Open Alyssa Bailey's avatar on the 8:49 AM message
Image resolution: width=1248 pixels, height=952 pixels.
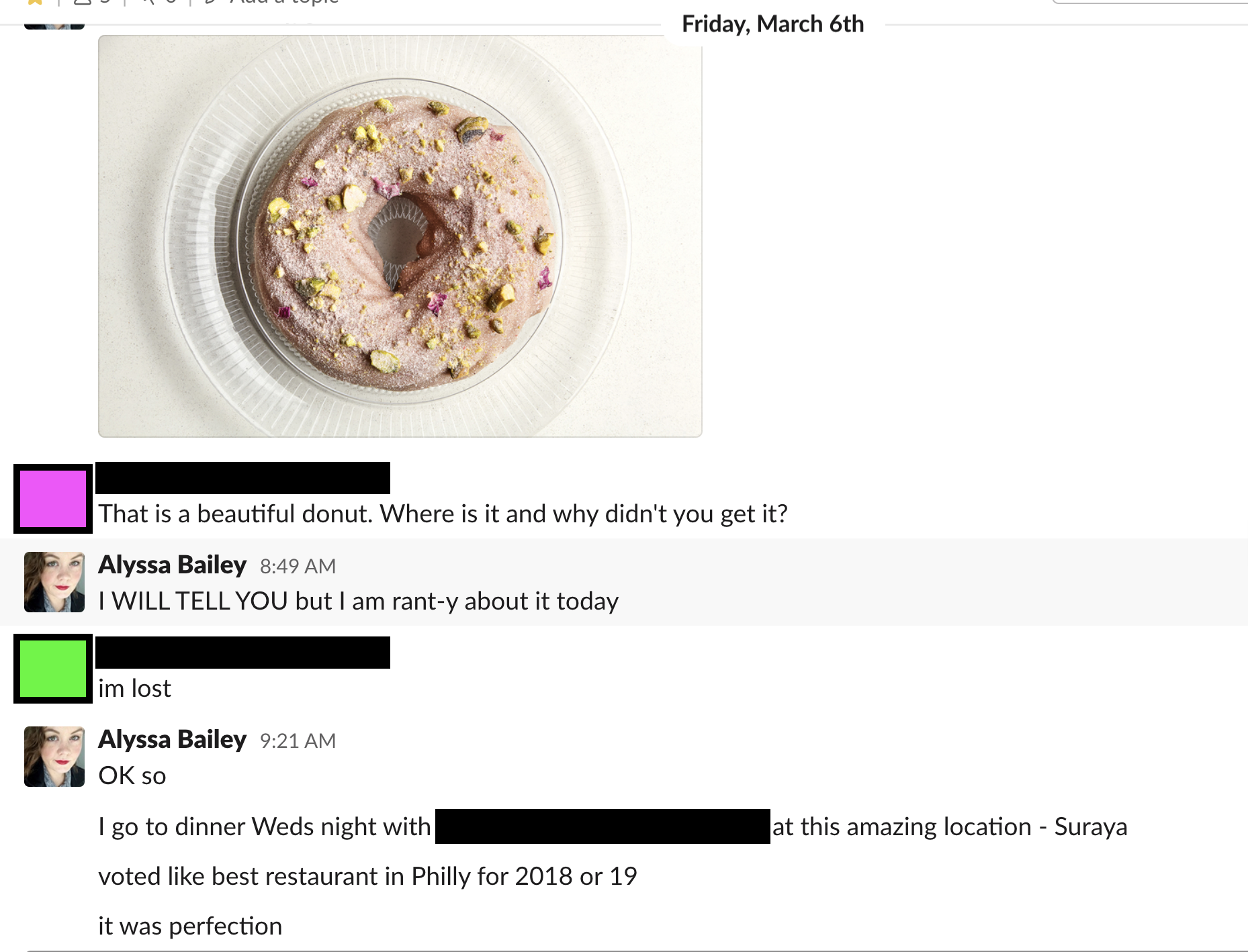(x=54, y=582)
